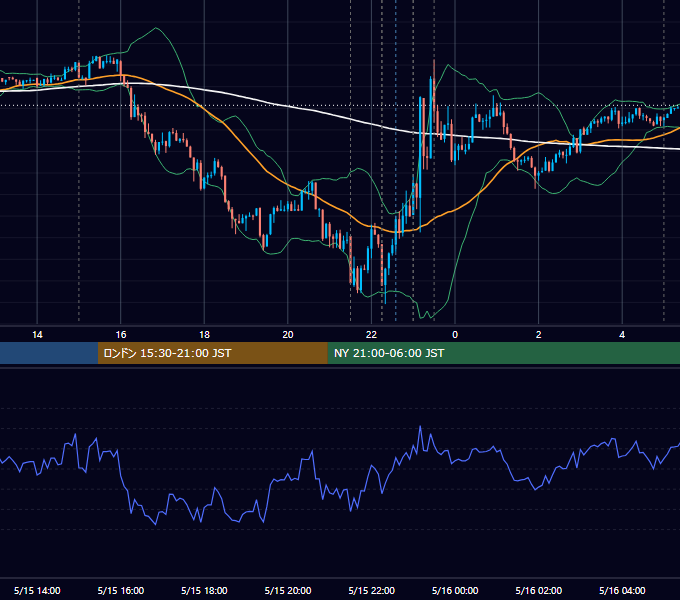680x600 pixels.
Task: Click the 5/15 14:00 date label
Action: point(37,590)
